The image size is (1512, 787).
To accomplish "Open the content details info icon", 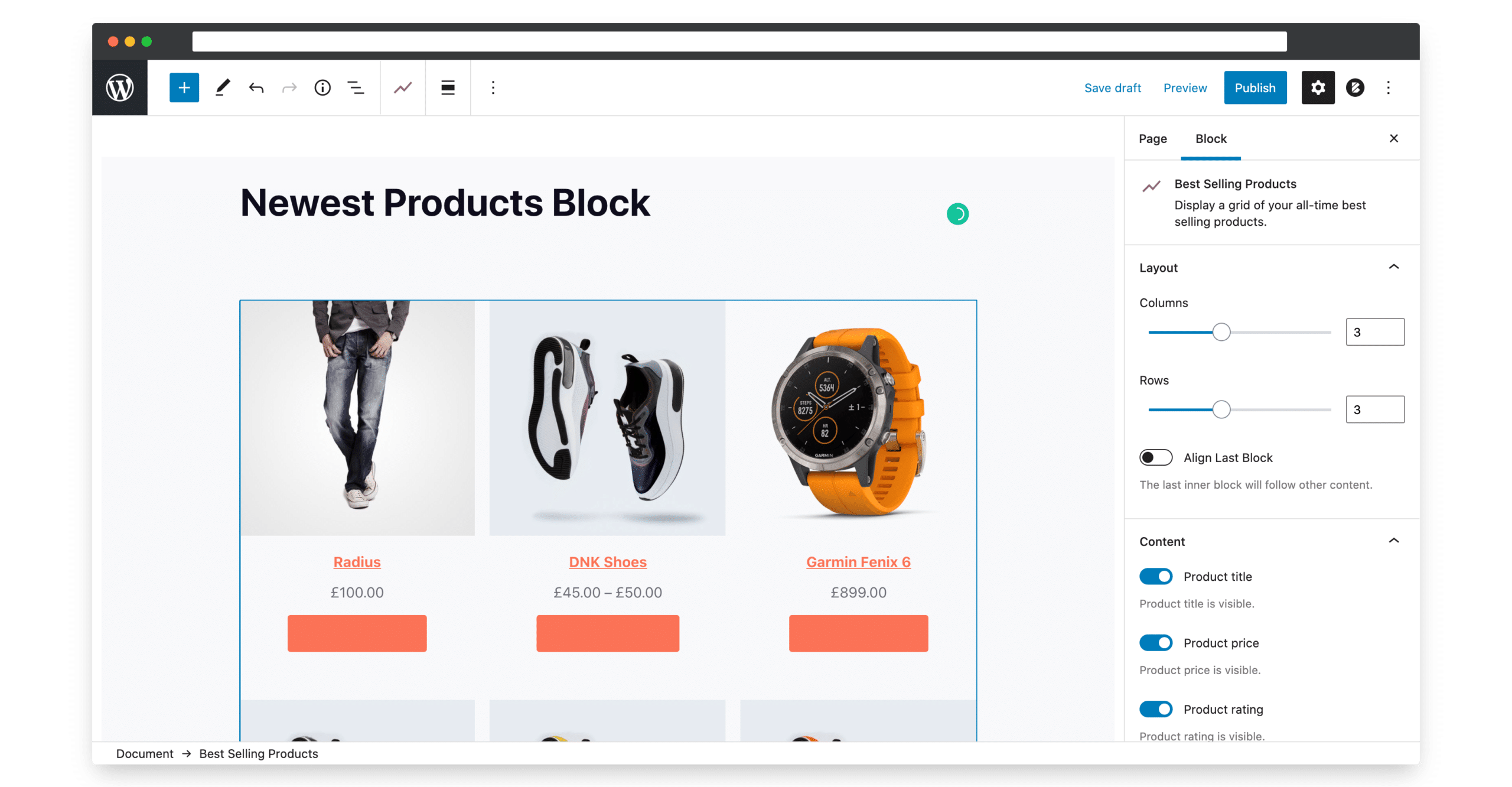I will [x=322, y=87].
